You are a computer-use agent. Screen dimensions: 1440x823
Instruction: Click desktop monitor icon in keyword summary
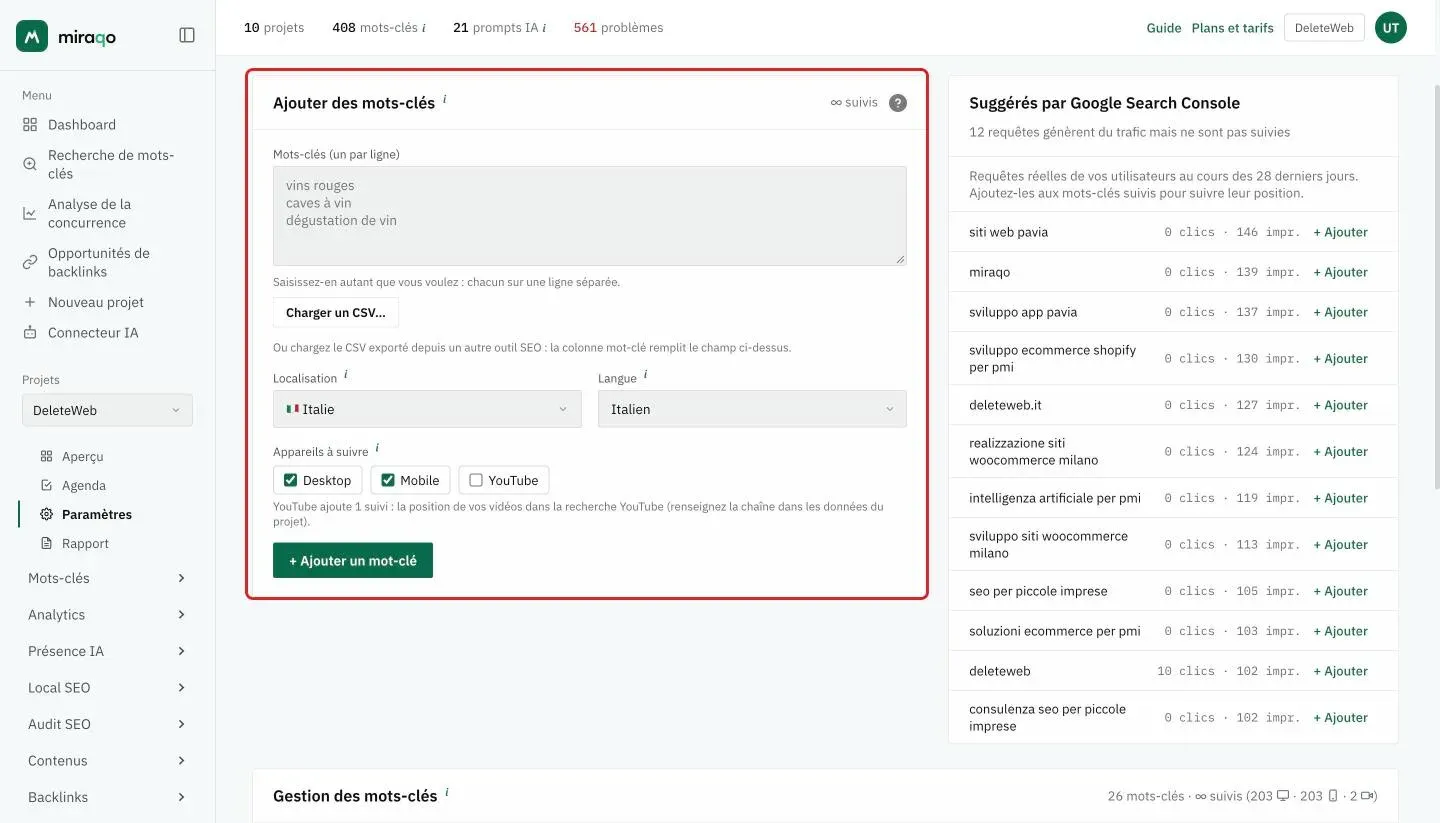pos(1283,796)
